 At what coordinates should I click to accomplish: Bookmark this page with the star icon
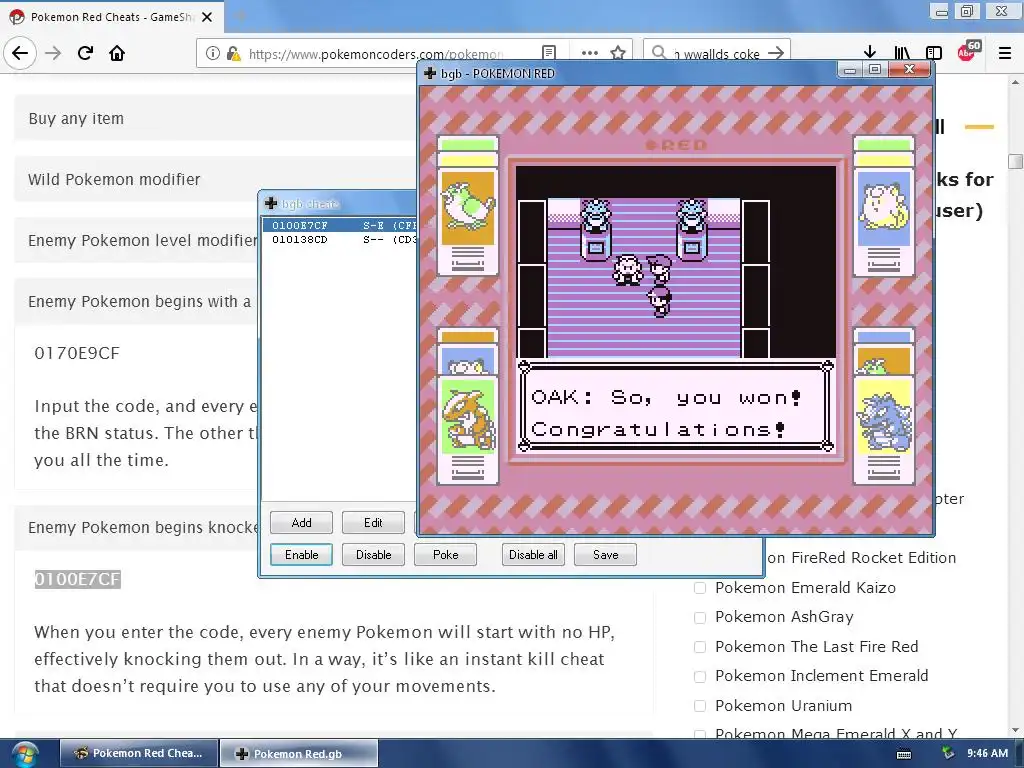coord(618,53)
